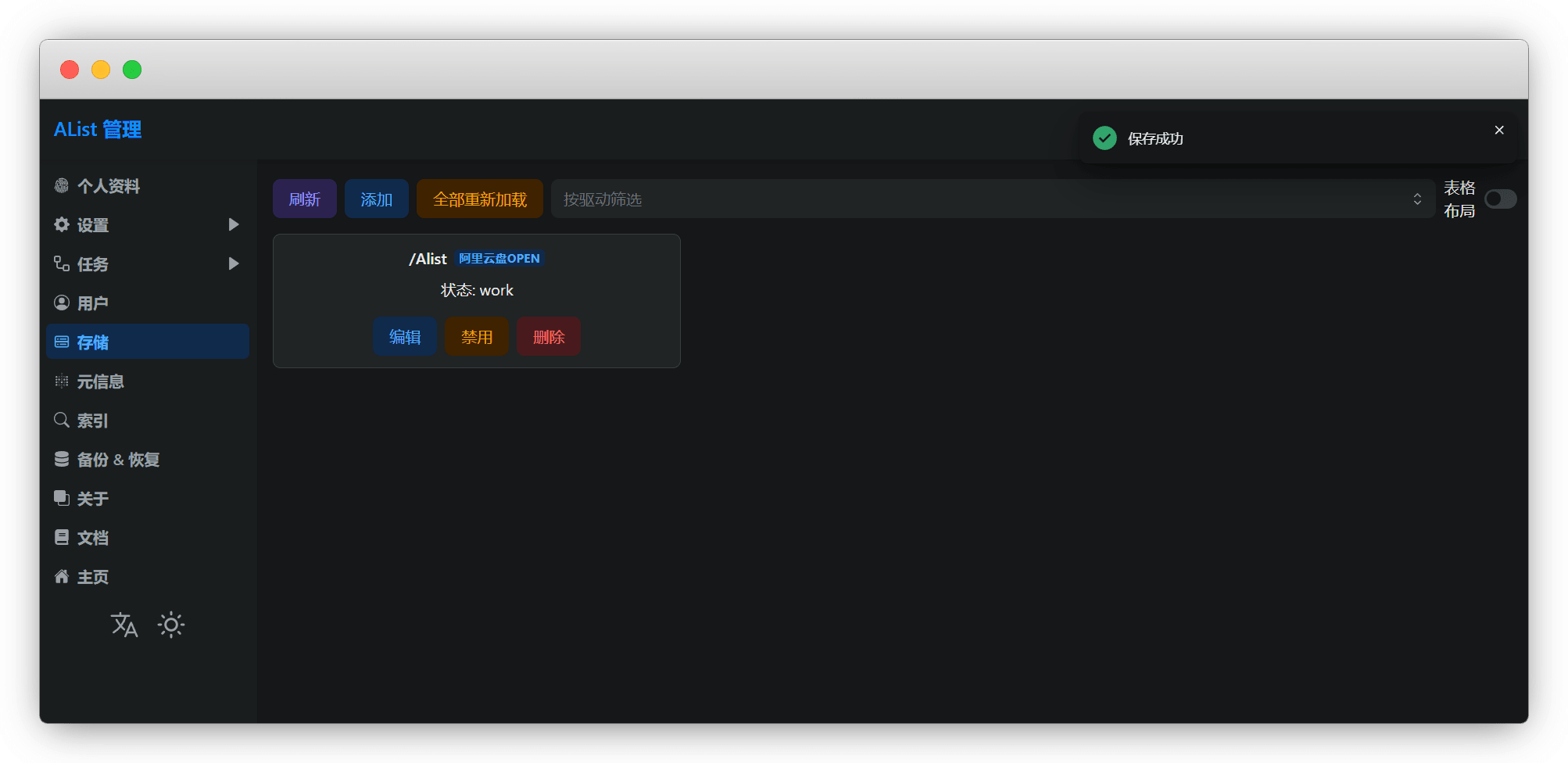Screen dimensions: 1568x763
Task: Click the profile fingerprint icon
Action: tap(62, 185)
